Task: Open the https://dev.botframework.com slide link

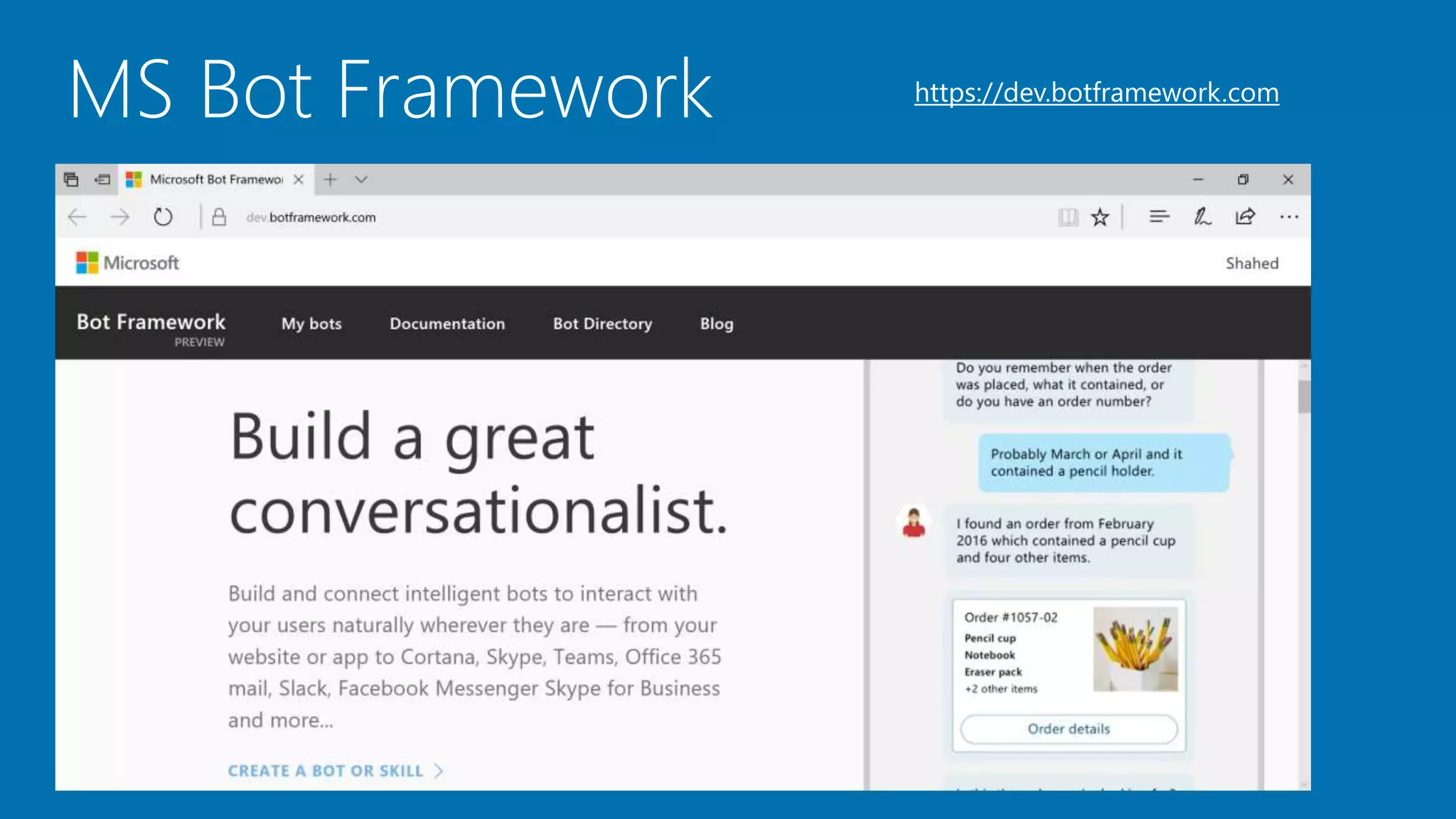Action: 1096,92
